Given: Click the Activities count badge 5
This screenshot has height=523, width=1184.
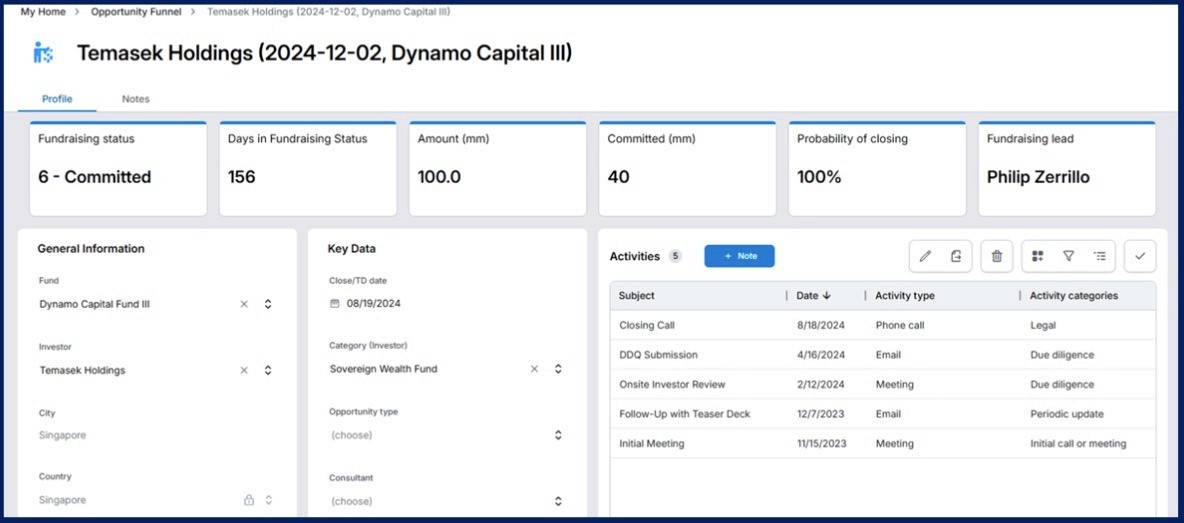Looking at the screenshot, I should (x=675, y=256).
